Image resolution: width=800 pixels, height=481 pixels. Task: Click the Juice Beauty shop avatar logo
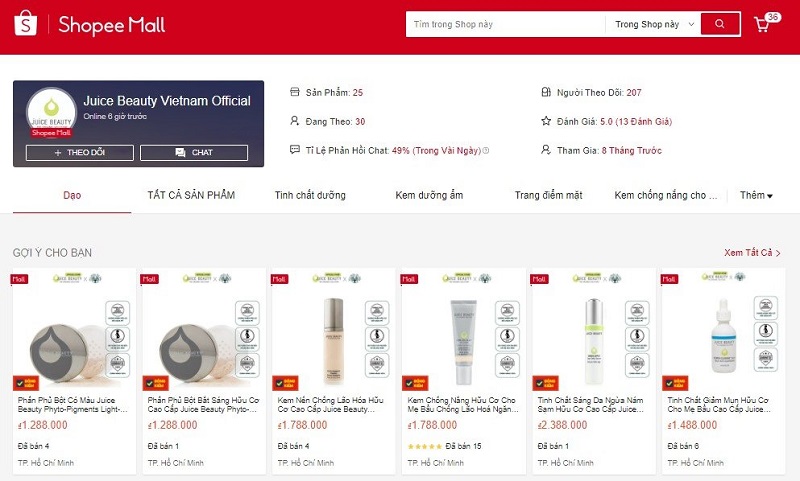click(x=51, y=113)
